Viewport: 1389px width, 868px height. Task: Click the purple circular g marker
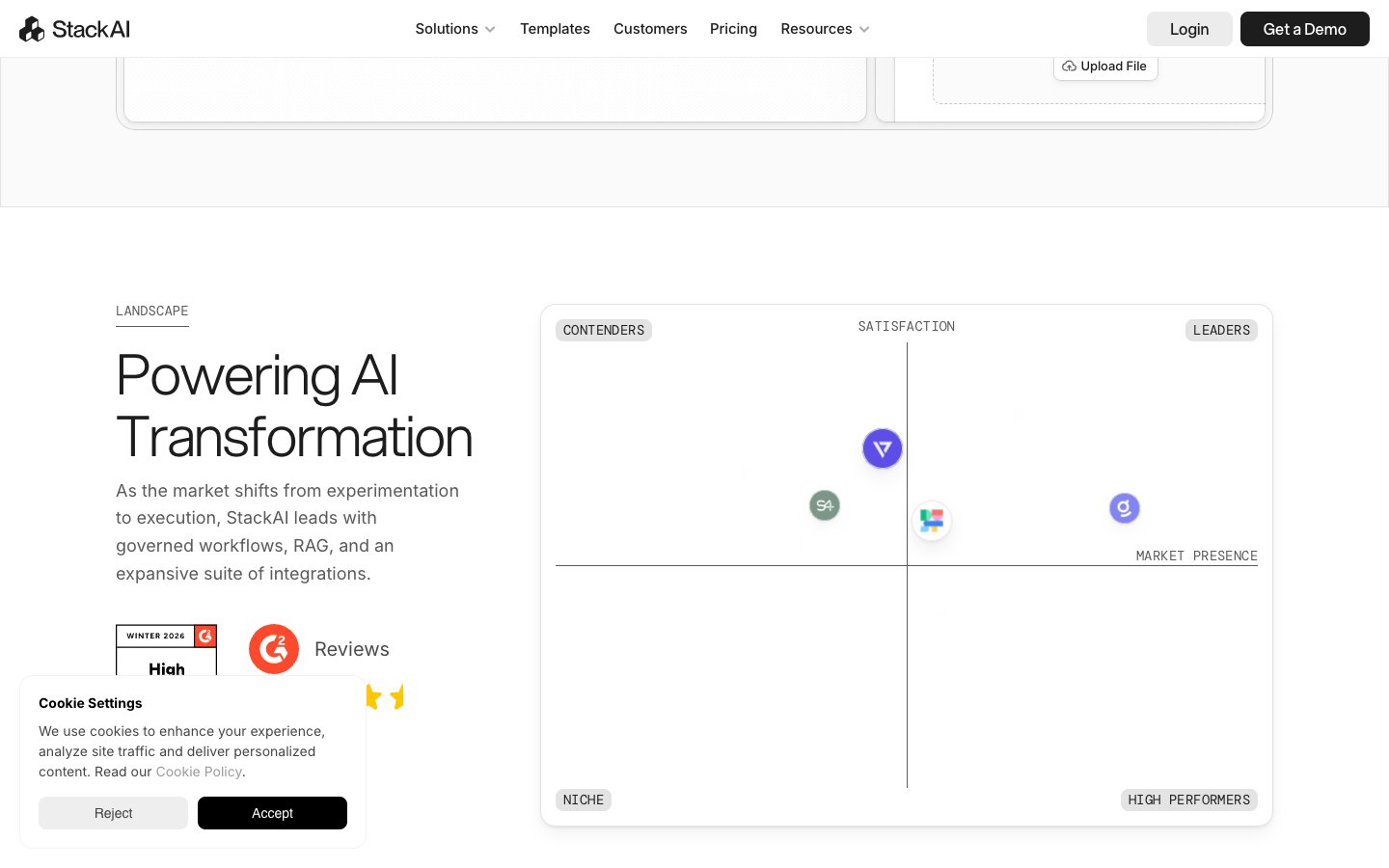[1124, 507]
